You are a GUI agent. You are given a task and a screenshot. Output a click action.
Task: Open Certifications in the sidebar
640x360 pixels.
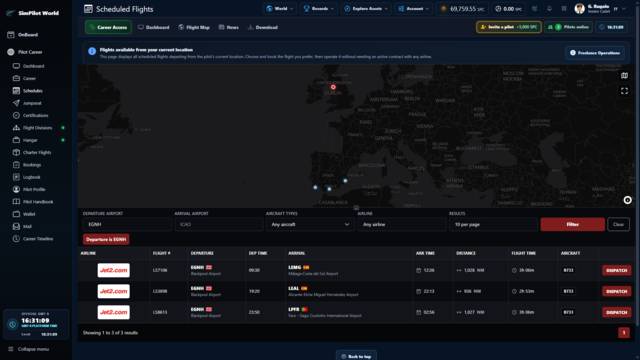[x=31, y=116]
